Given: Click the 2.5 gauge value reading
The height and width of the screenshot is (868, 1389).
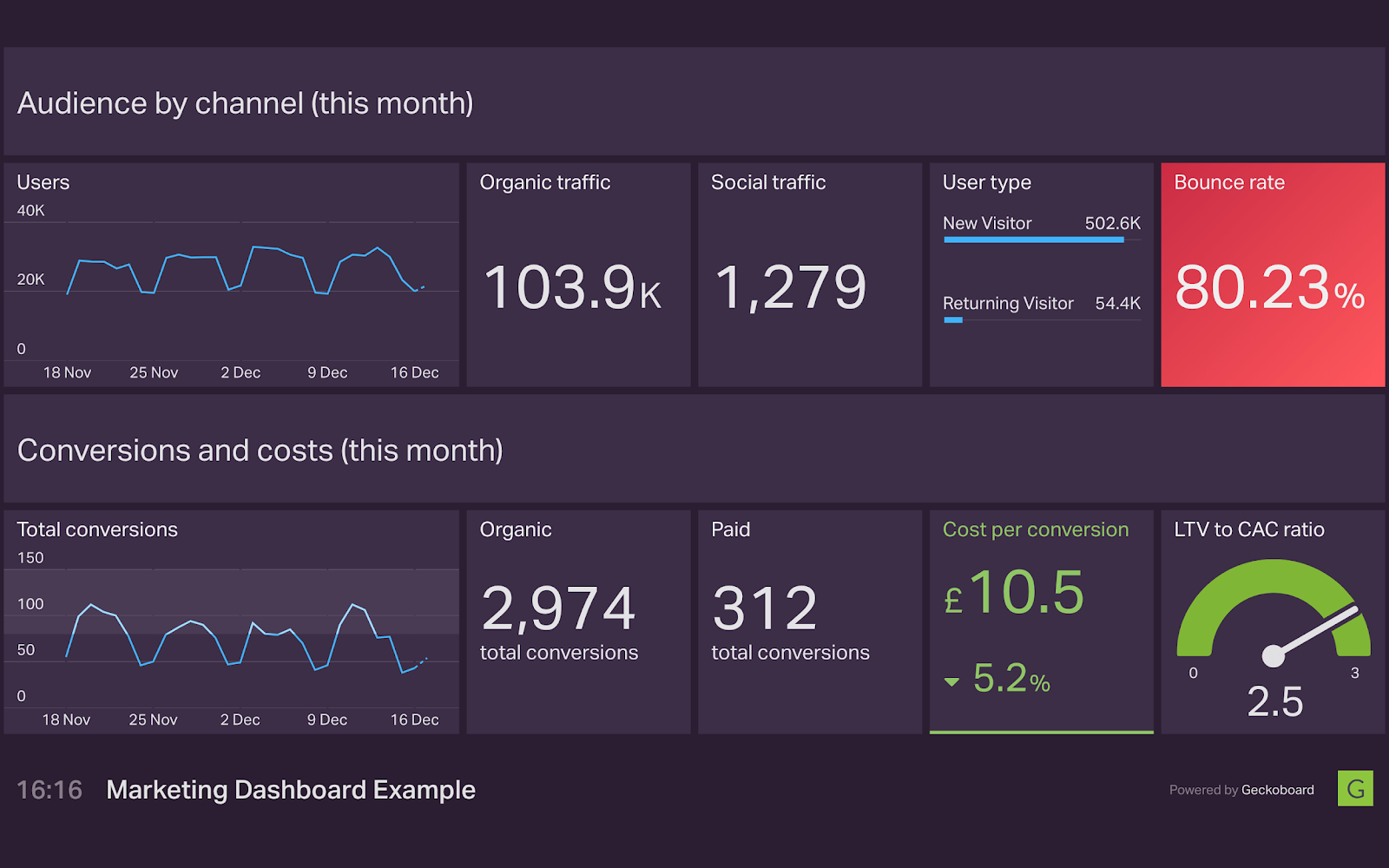Looking at the screenshot, I should (x=1275, y=701).
